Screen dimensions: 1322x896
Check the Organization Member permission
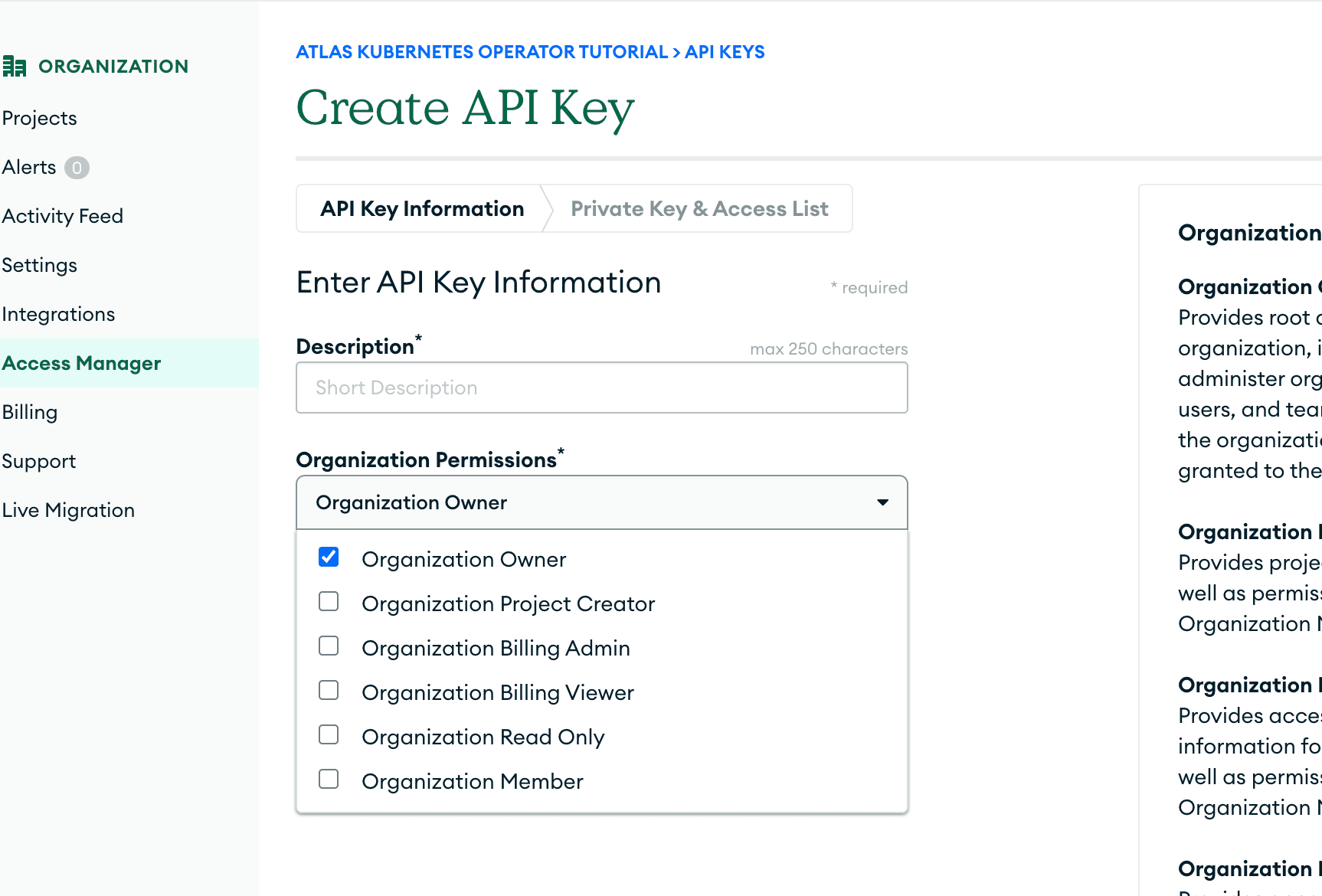(329, 779)
